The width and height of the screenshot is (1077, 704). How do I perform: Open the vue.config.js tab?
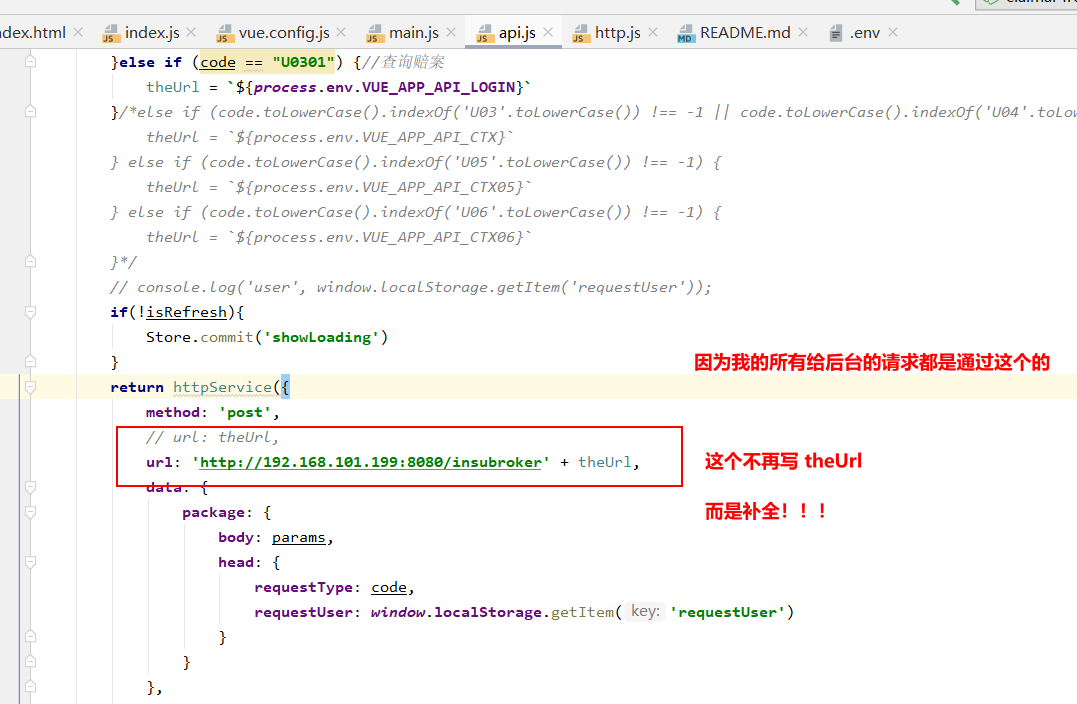click(284, 32)
